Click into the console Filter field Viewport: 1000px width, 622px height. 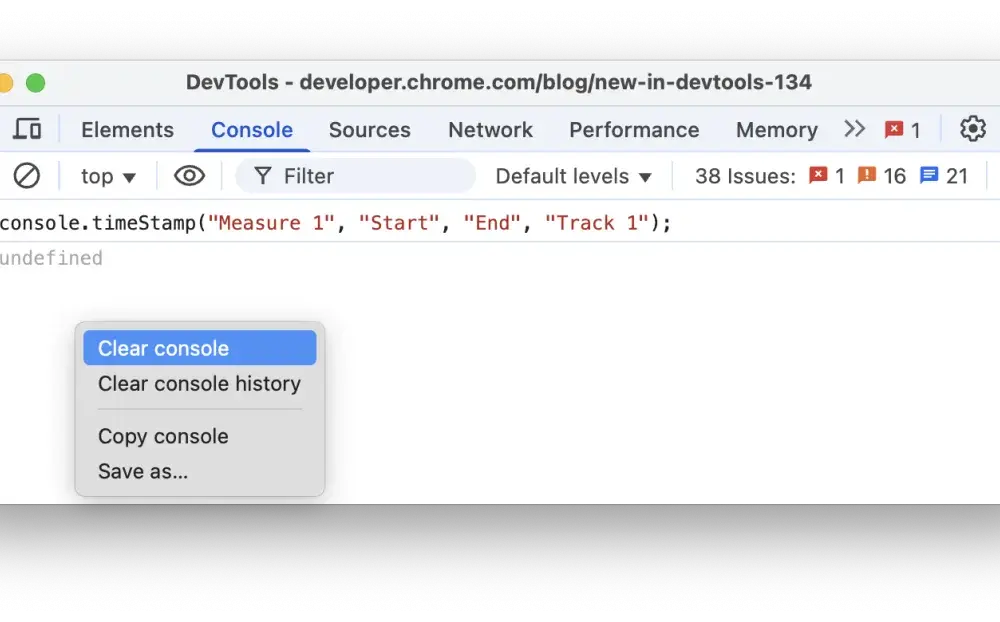355,175
